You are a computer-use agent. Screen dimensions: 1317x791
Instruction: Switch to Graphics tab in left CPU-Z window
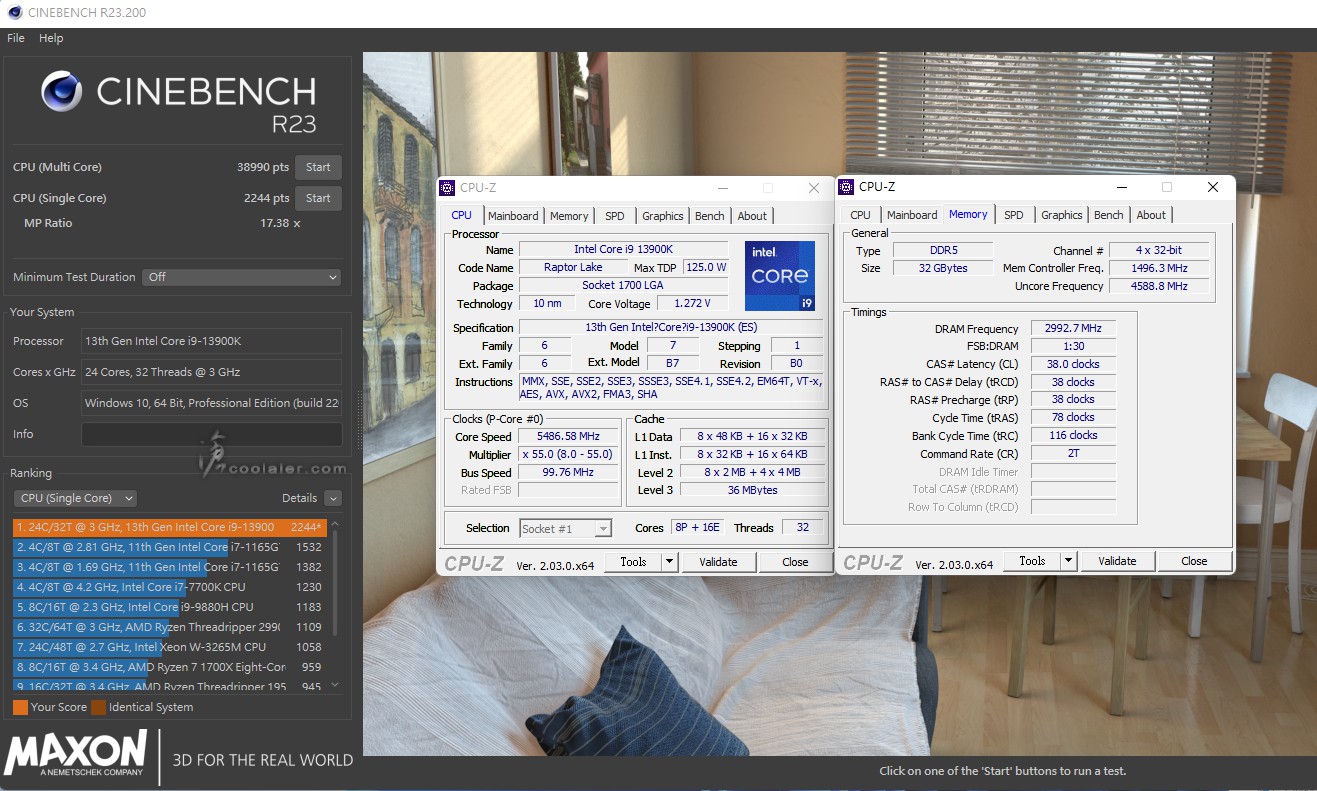click(663, 216)
